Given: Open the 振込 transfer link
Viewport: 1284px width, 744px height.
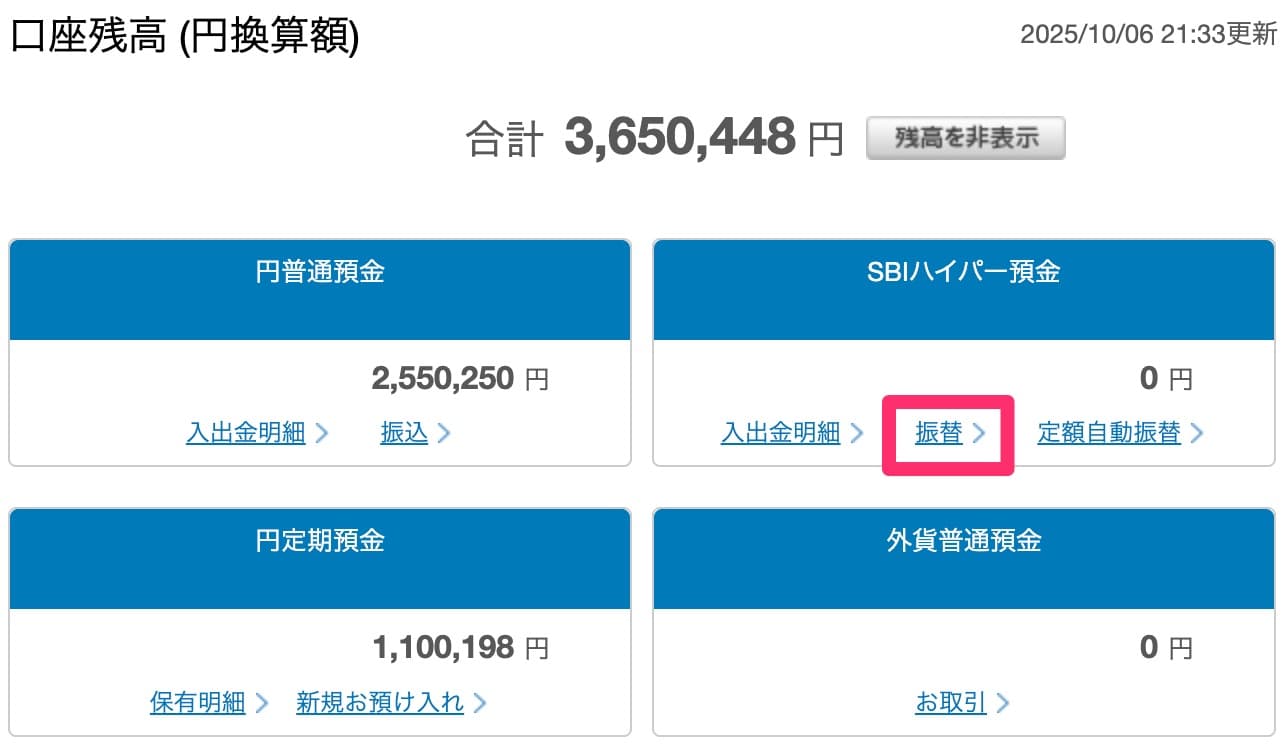Looking at the screenshot, I should (404, 433).
